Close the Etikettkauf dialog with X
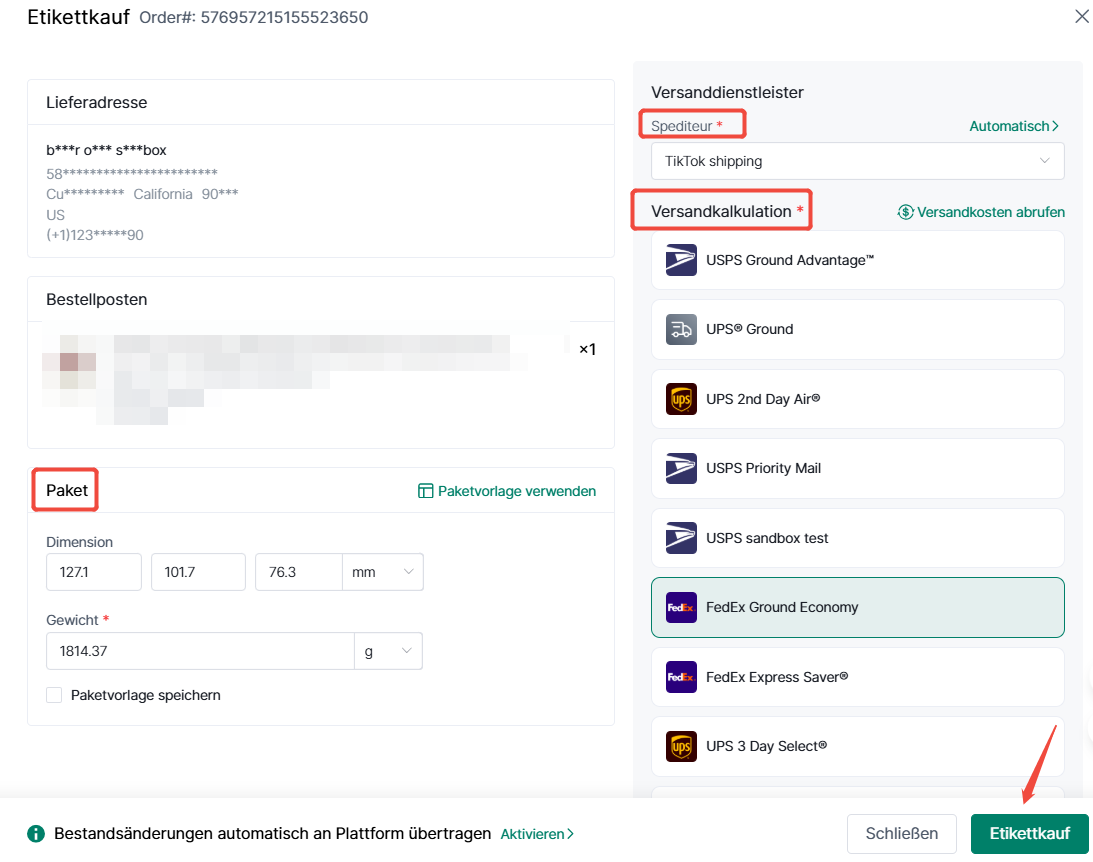 tap(1081, 16)
